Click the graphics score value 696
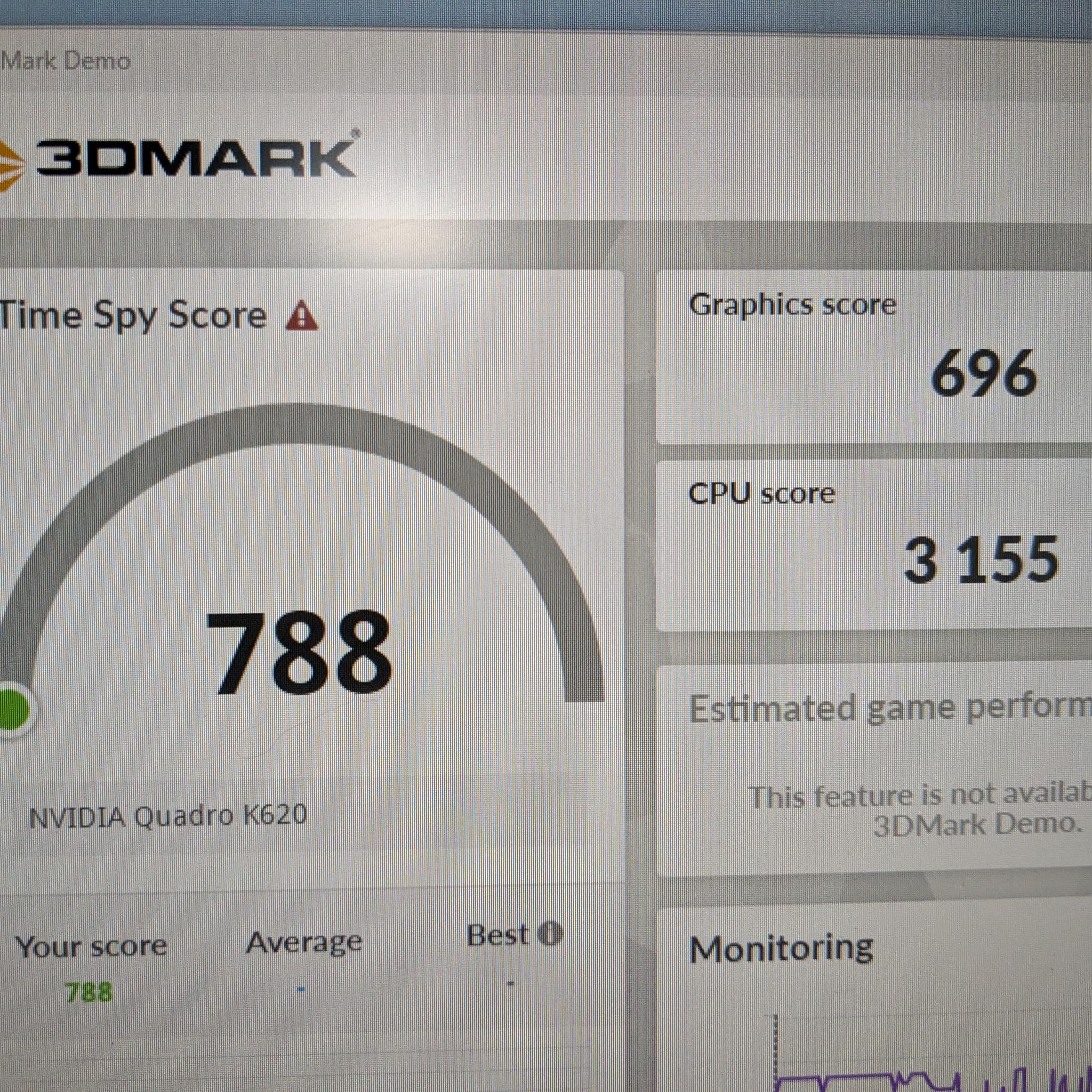 click(x=983, y=373)
